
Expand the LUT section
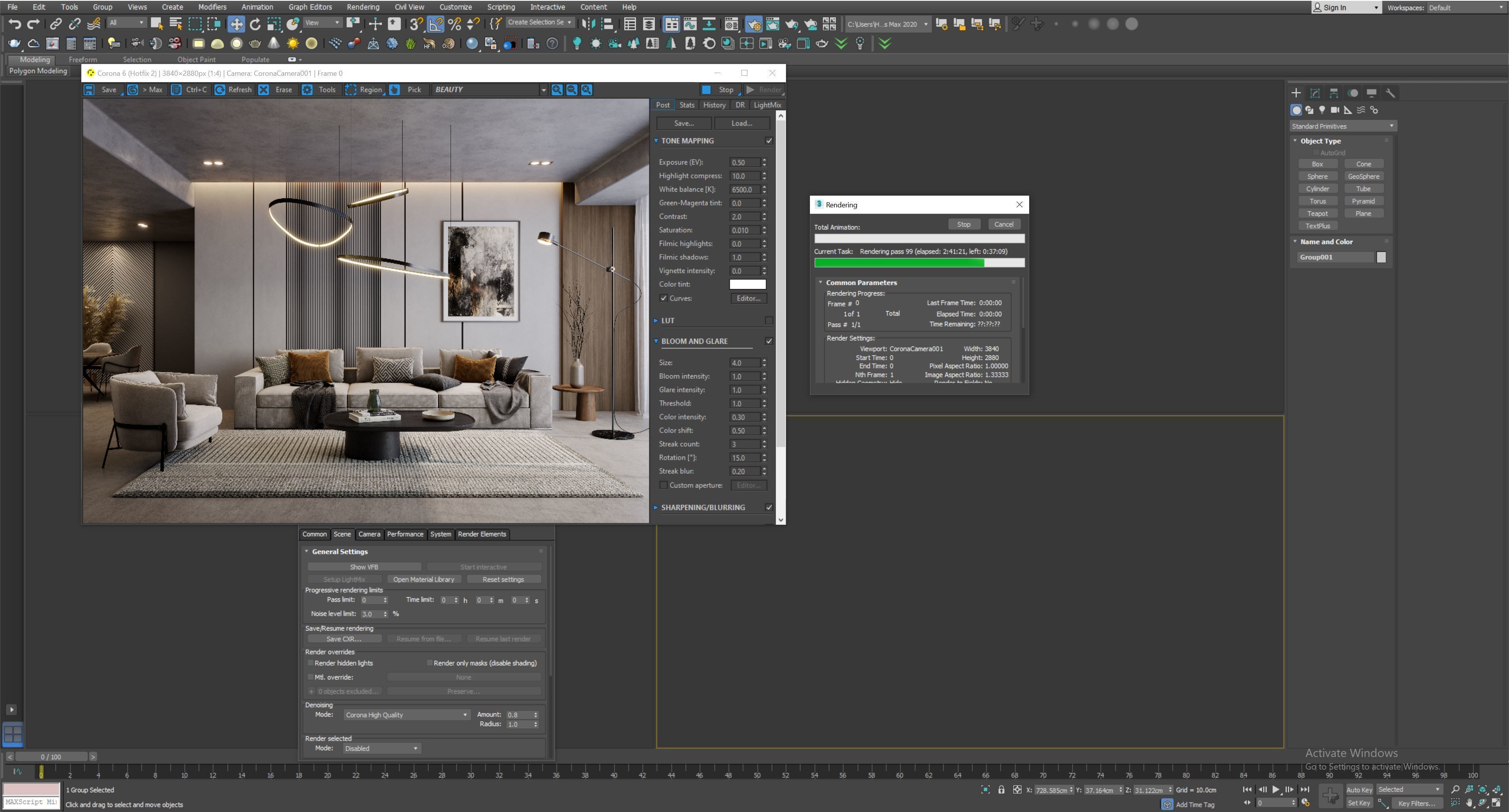[x=656, y=321]
